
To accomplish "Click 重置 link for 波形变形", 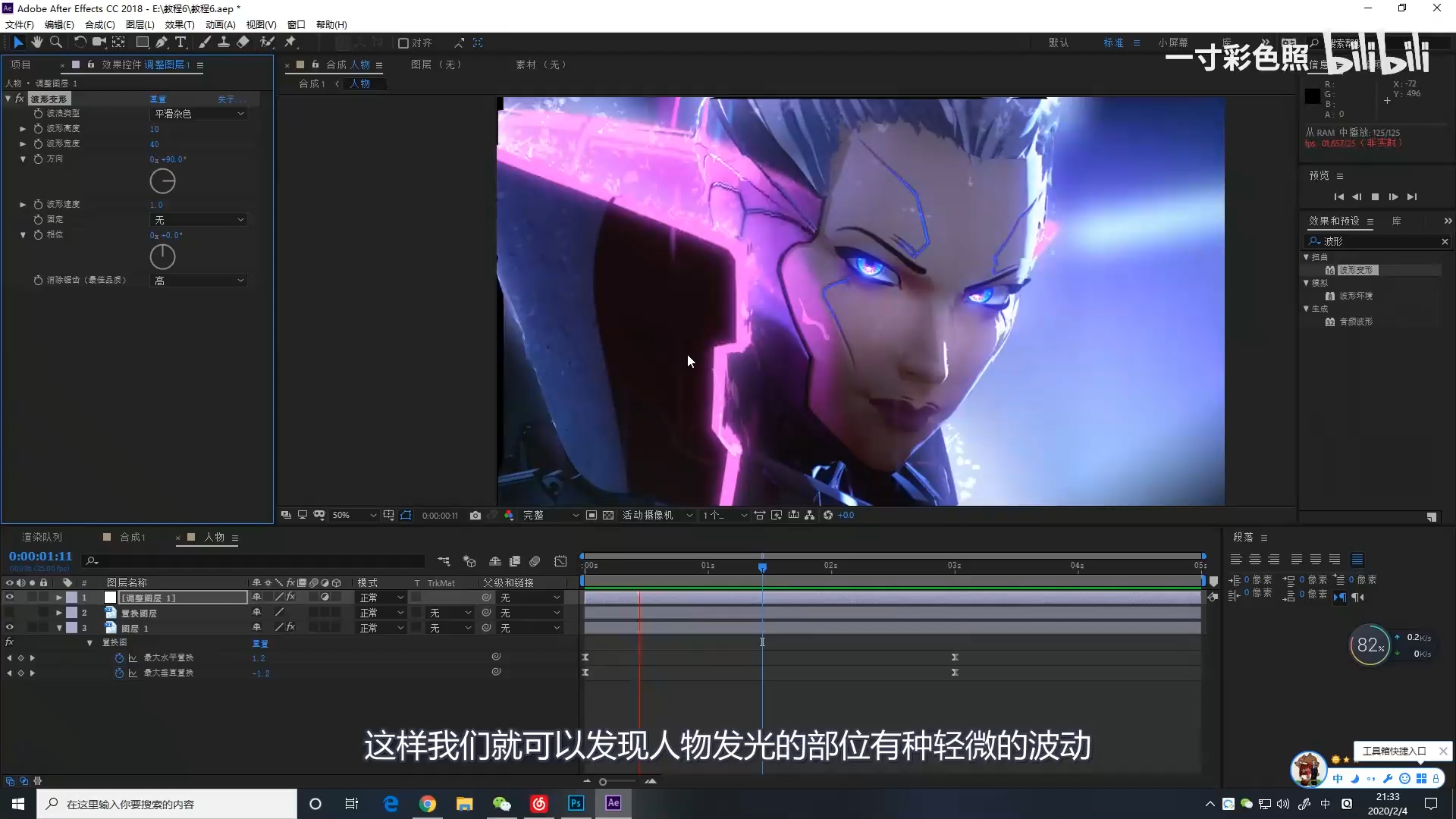I will point(158,99).
